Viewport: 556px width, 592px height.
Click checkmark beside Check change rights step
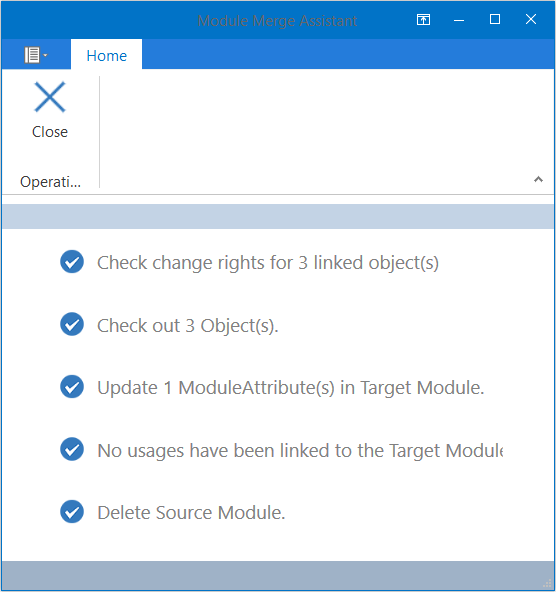tap(72, 262)
